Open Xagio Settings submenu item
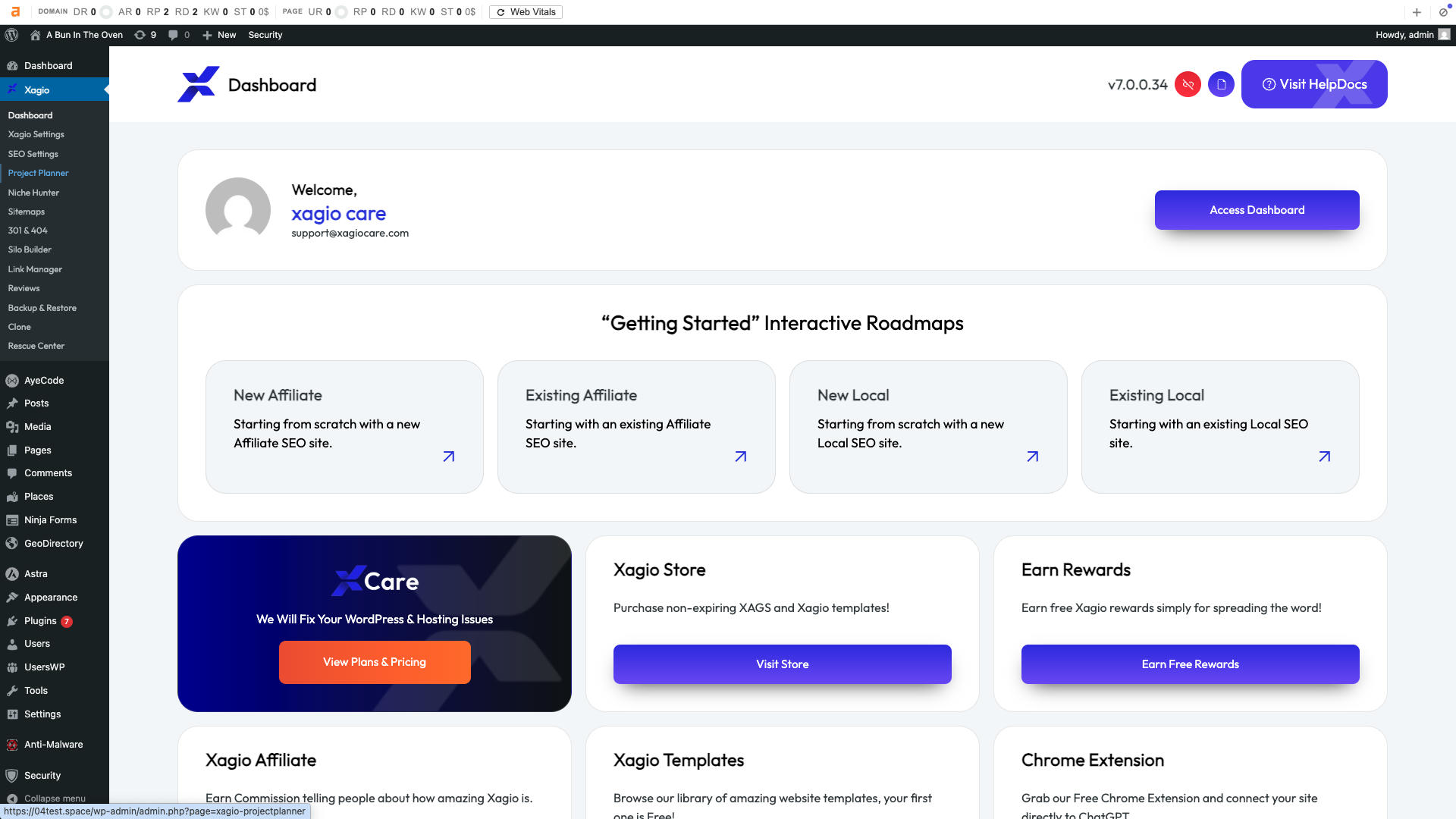1456x819 pixels. [x=36, y=134]
